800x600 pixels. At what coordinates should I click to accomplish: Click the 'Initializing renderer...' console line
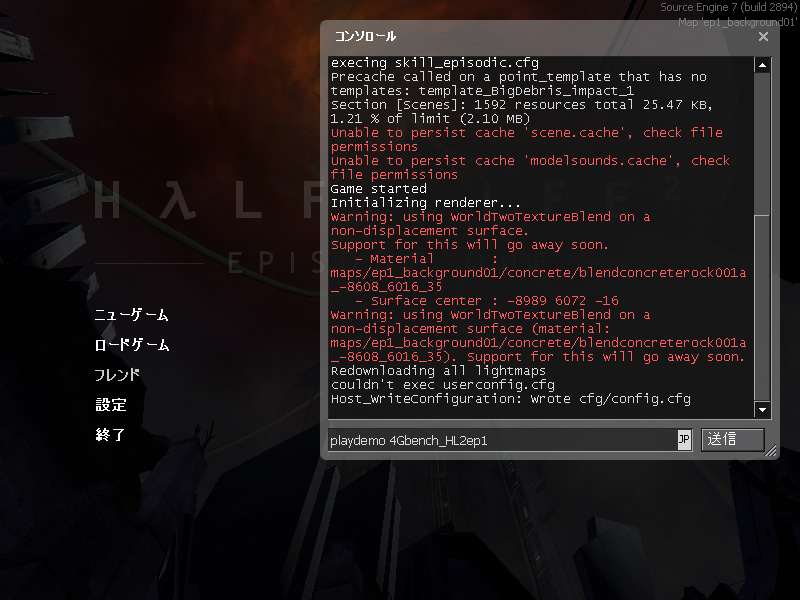pos(426,203)
